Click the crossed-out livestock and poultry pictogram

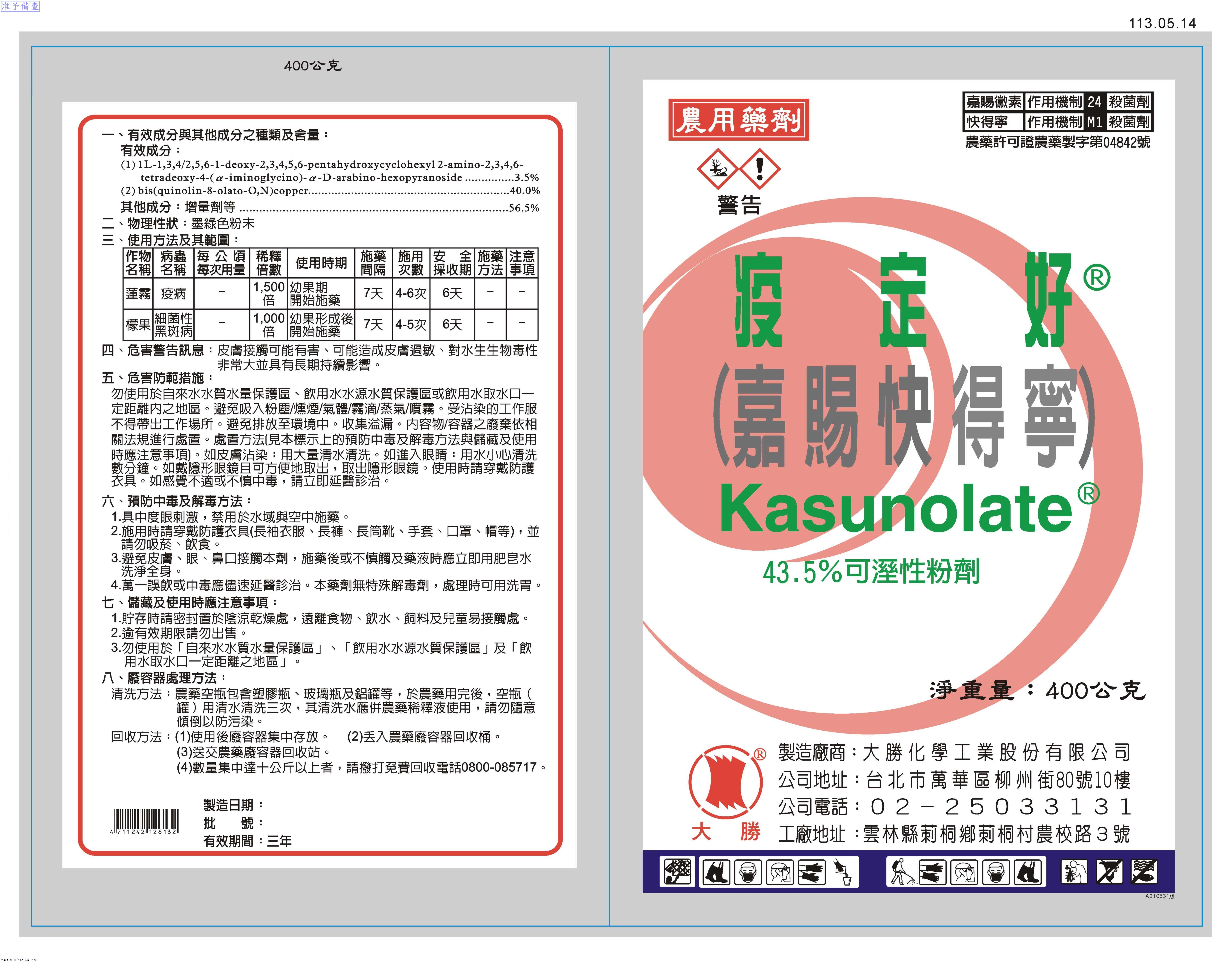(1110, 872)
